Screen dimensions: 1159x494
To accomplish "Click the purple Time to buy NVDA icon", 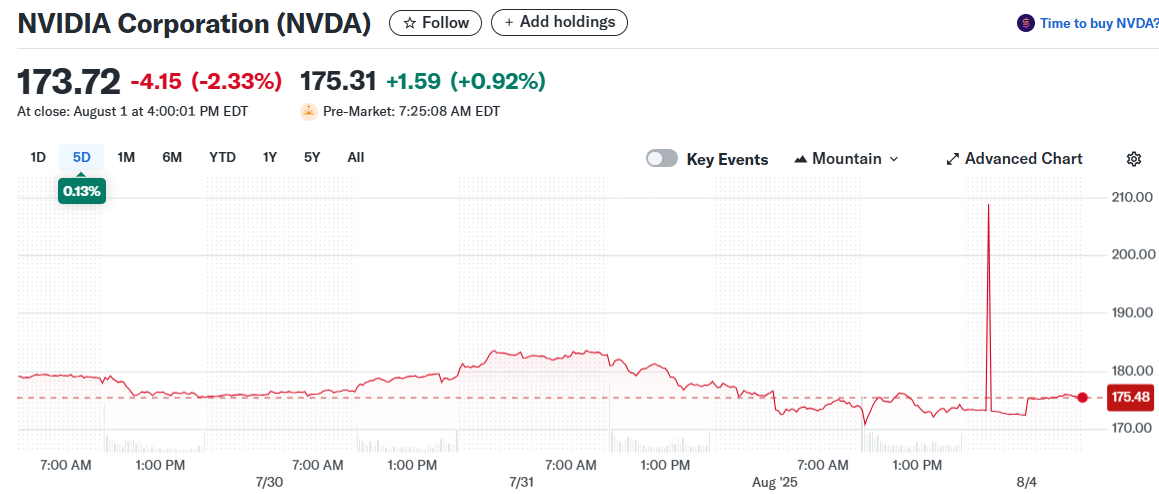I will pos(1025,23).
